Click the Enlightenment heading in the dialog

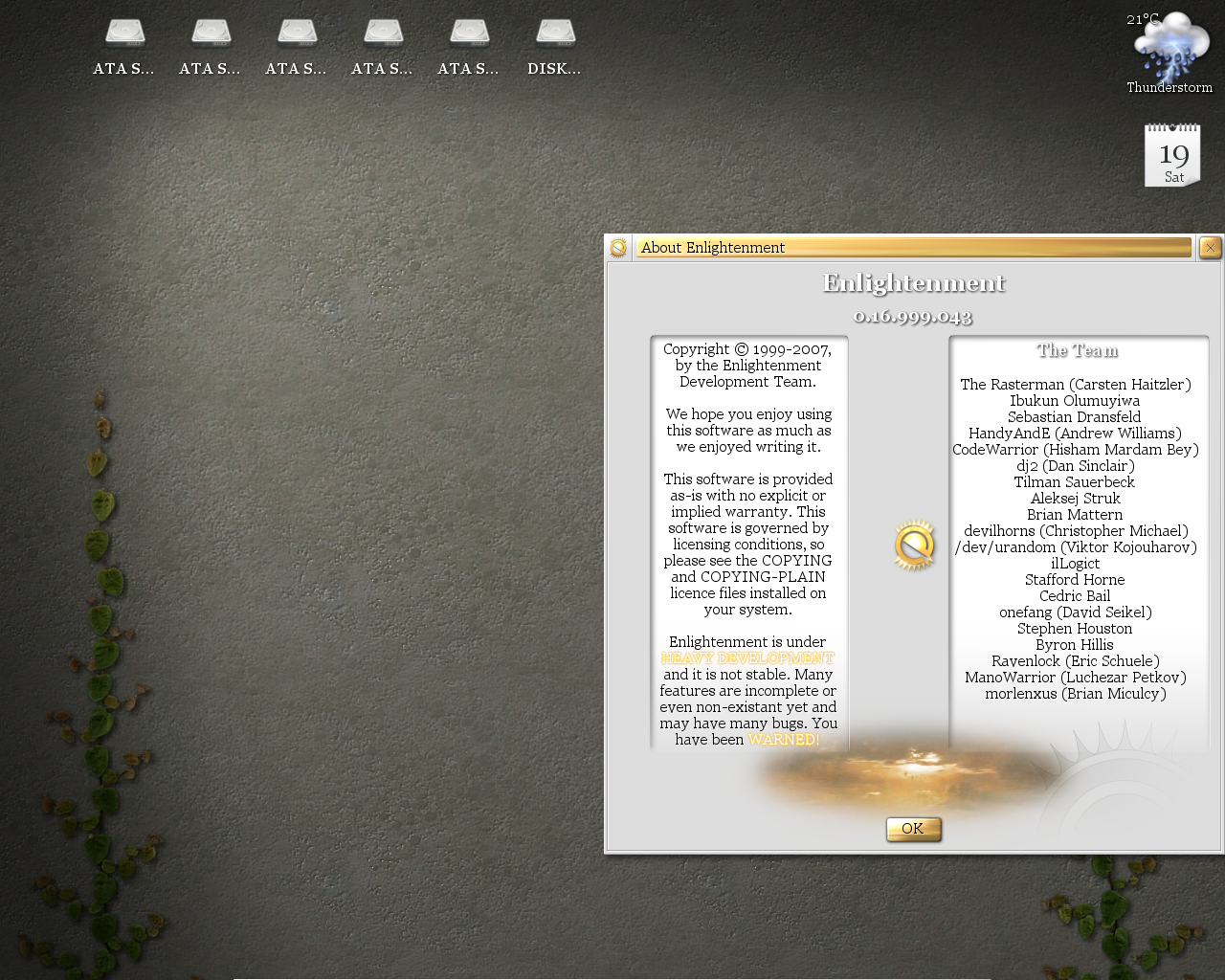coord(914,283)
